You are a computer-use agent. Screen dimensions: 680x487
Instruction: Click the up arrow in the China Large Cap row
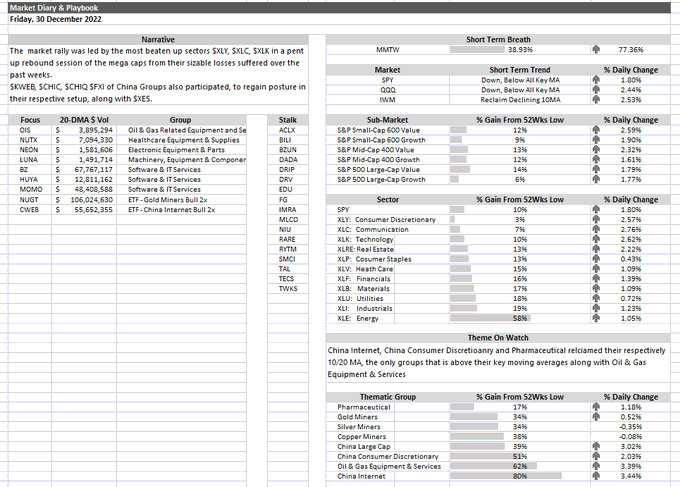coord(596,446)
